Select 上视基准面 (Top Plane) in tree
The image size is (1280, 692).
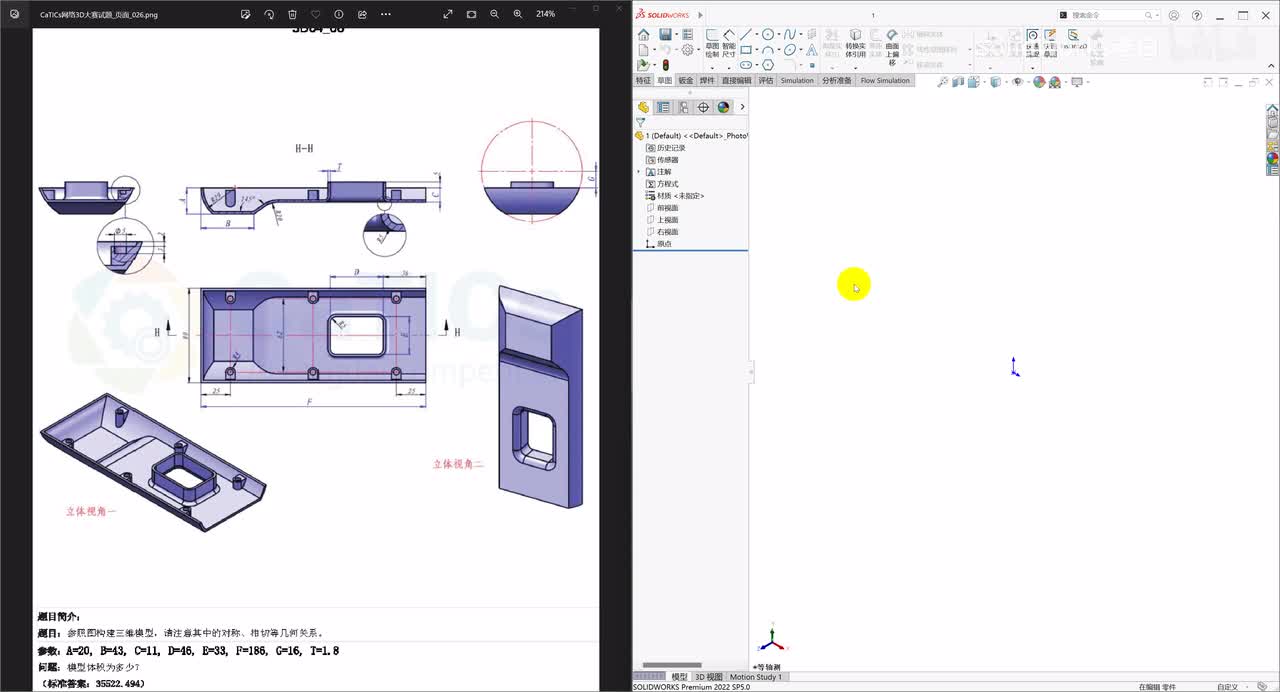pos(668,220)
